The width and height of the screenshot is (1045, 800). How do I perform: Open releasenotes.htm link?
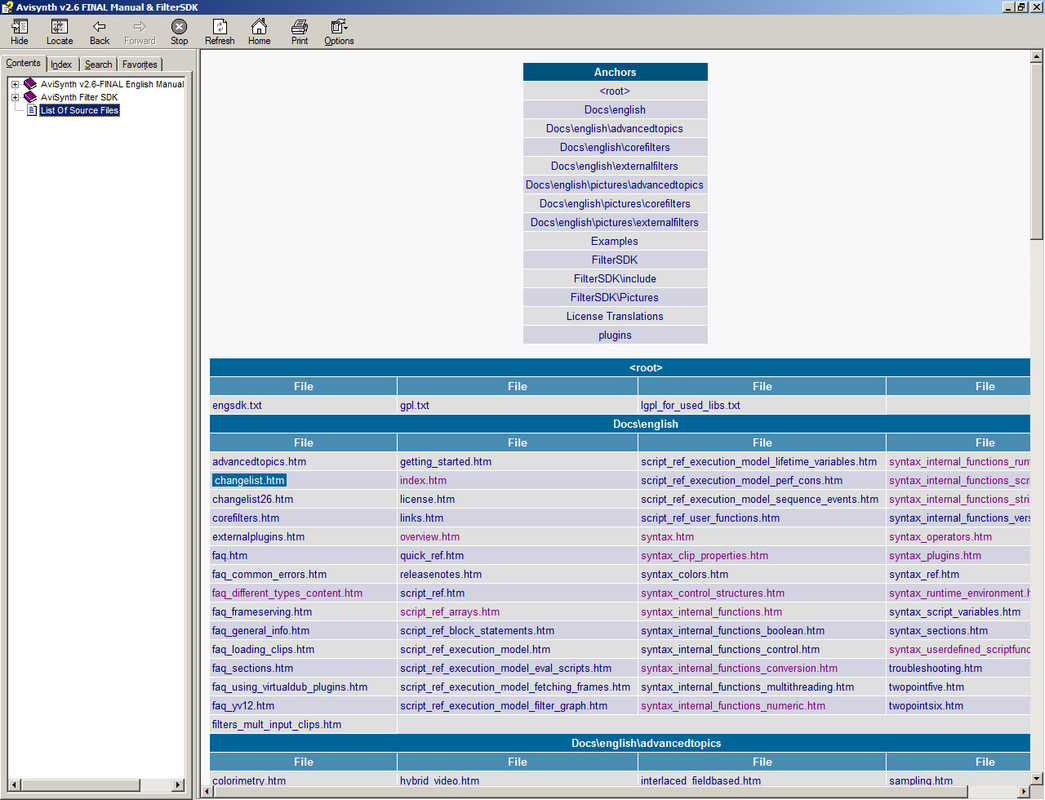(x=441, y=574)
